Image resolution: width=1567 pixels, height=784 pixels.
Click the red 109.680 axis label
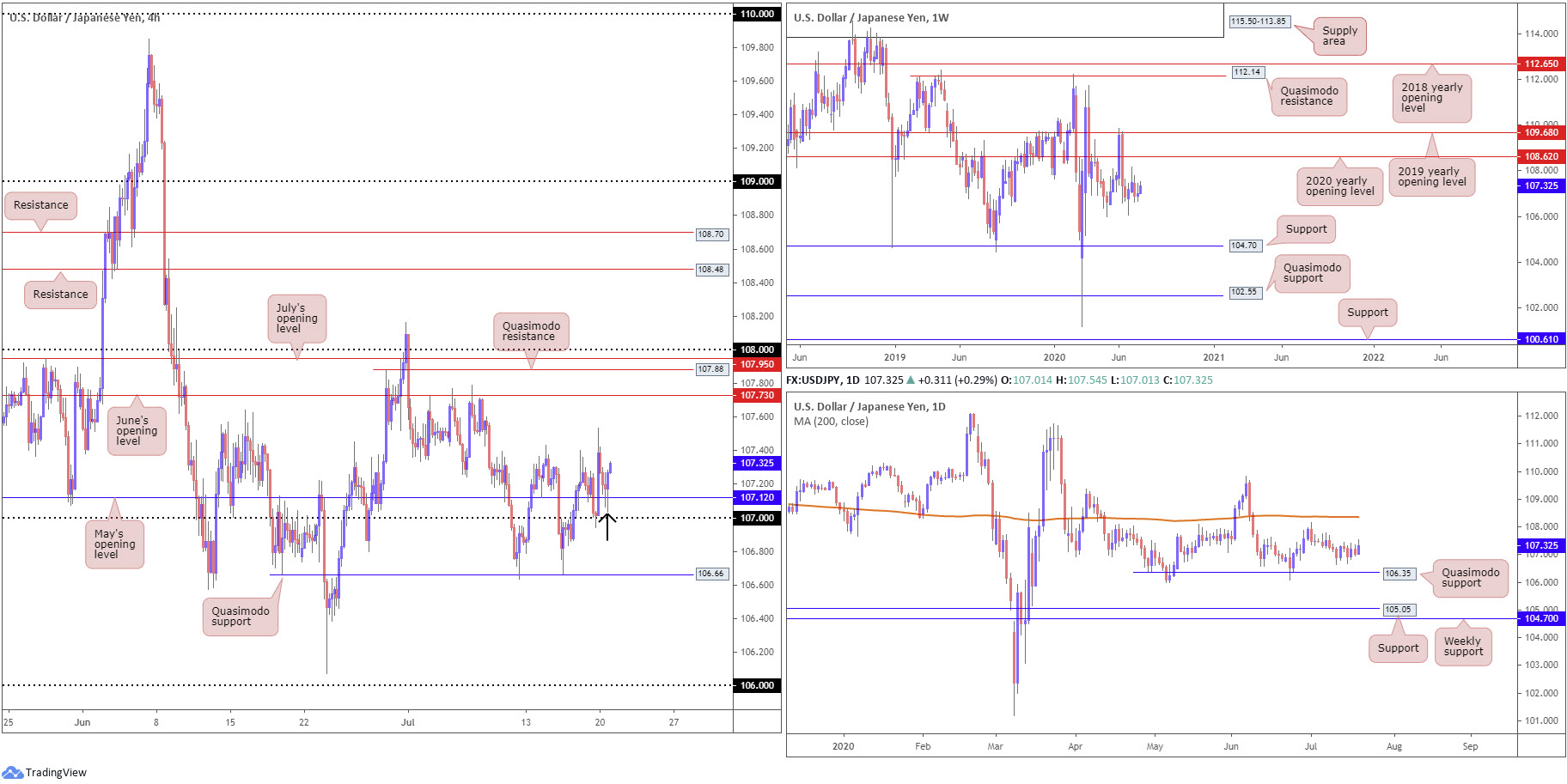[x=1541, y=132]
